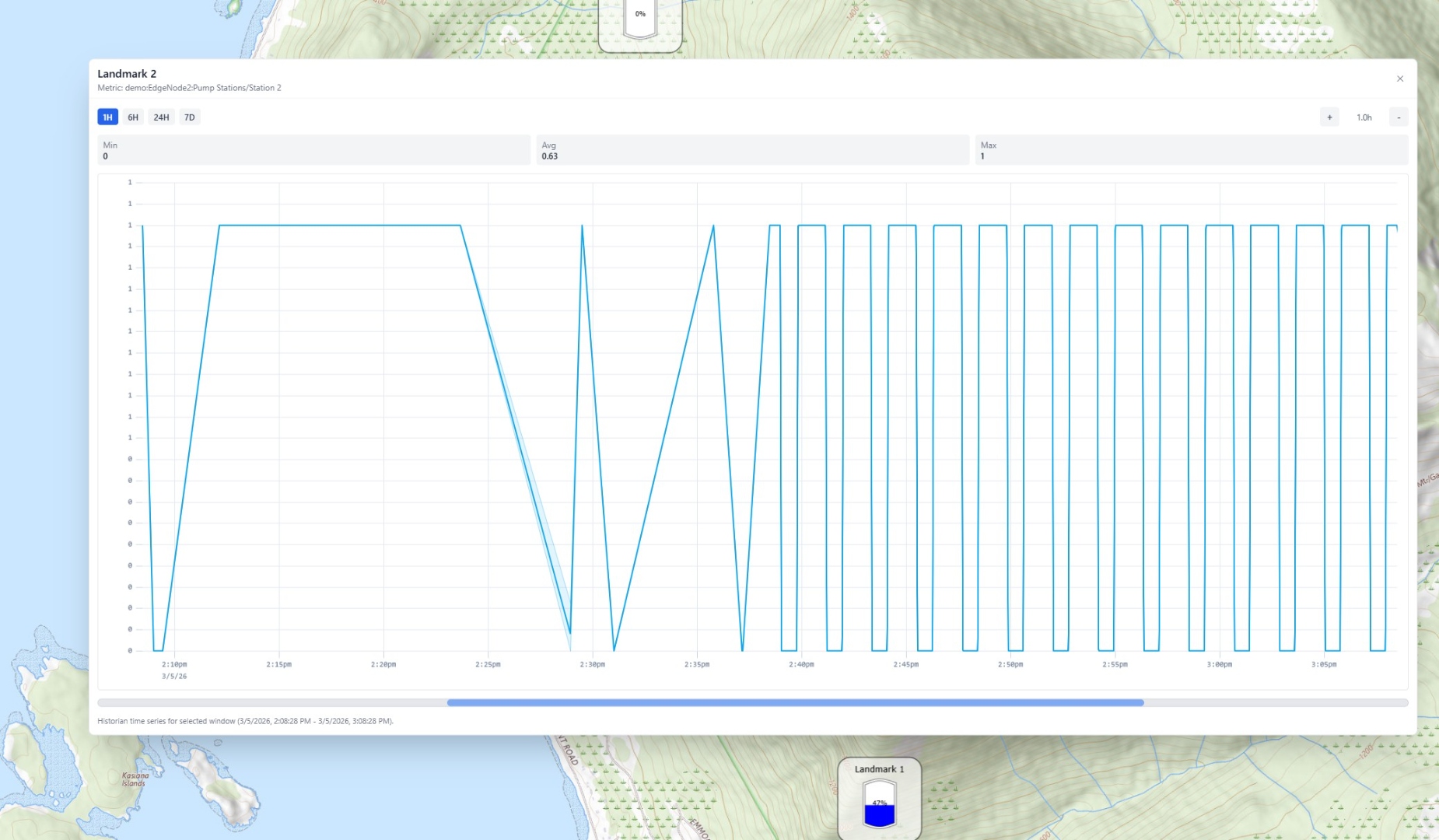Select the 7D time range option
1439x840 pixels.
(x=190, y=117)
